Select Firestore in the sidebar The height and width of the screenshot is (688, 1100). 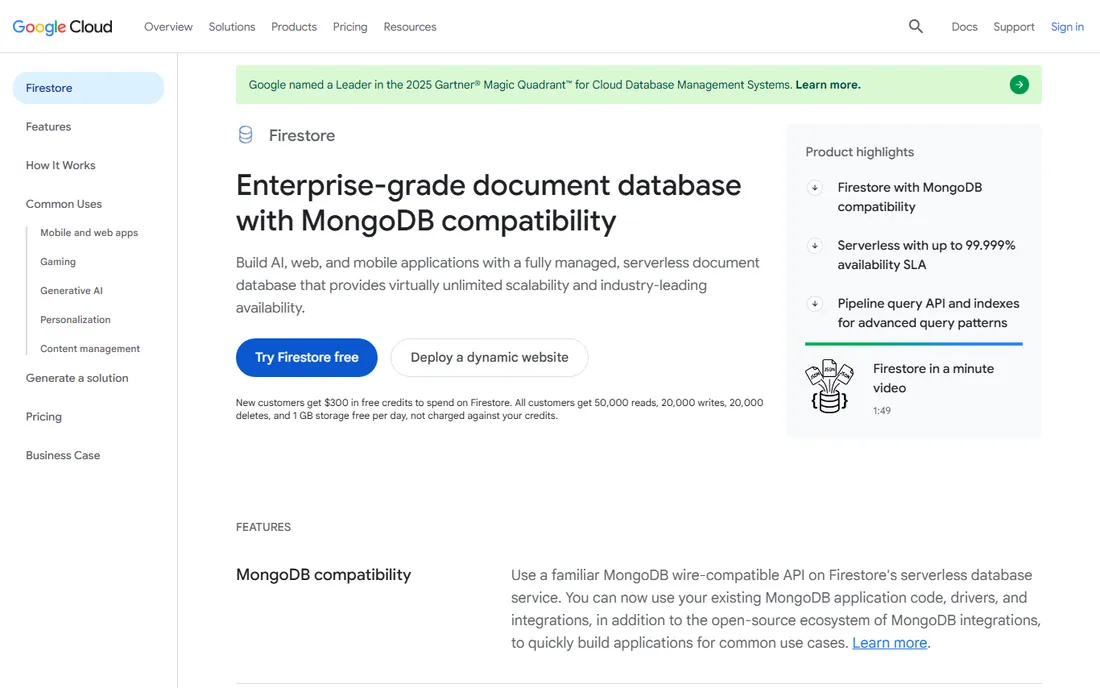coord(88,88)
